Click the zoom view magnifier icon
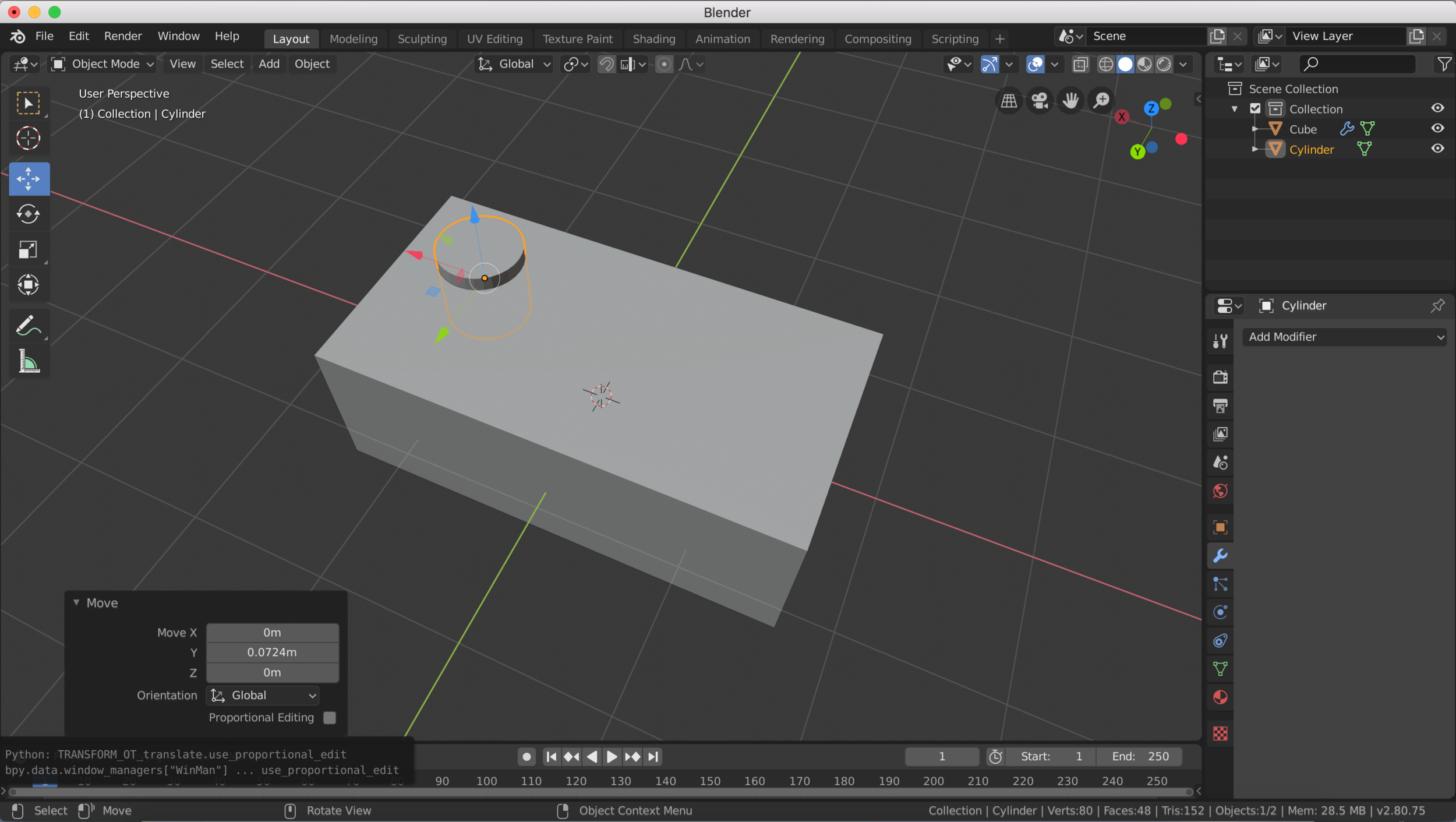Image resolution: width=1456 pixels, height=822 pixels. (1101, 101)
